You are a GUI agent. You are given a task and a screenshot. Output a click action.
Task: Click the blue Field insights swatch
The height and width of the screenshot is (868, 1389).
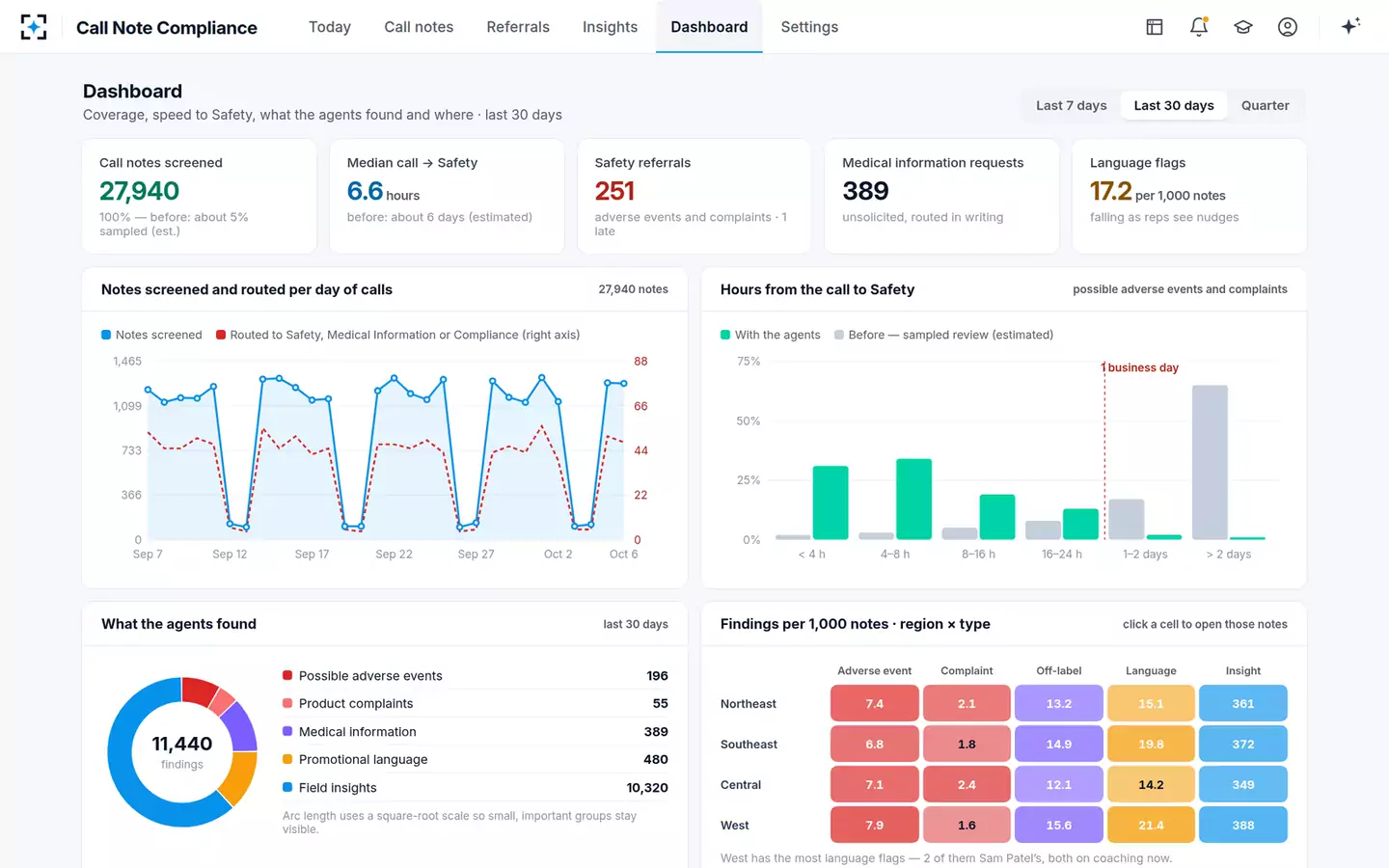287,787
